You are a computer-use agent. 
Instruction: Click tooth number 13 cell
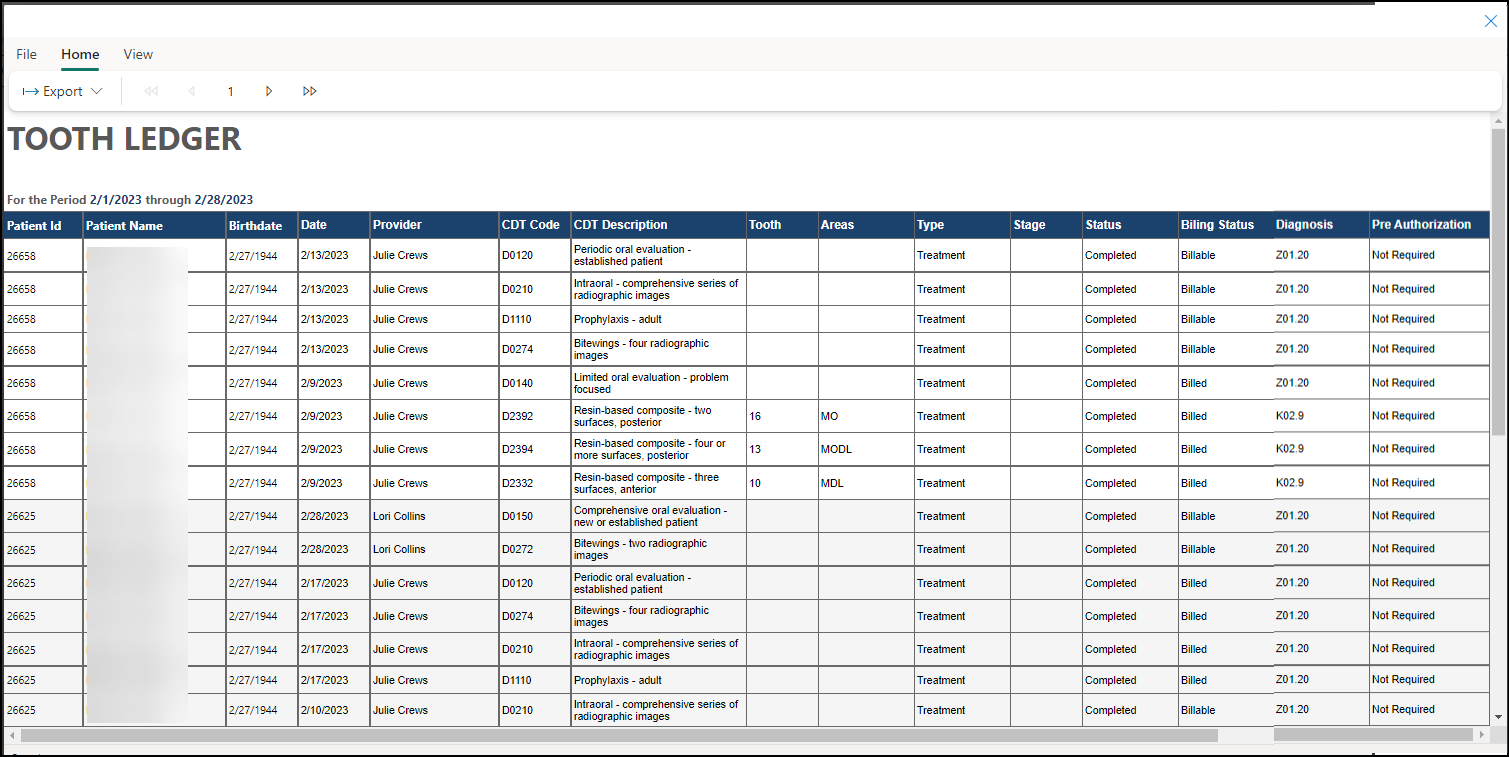pyautogui.click(x=782, y=449)
